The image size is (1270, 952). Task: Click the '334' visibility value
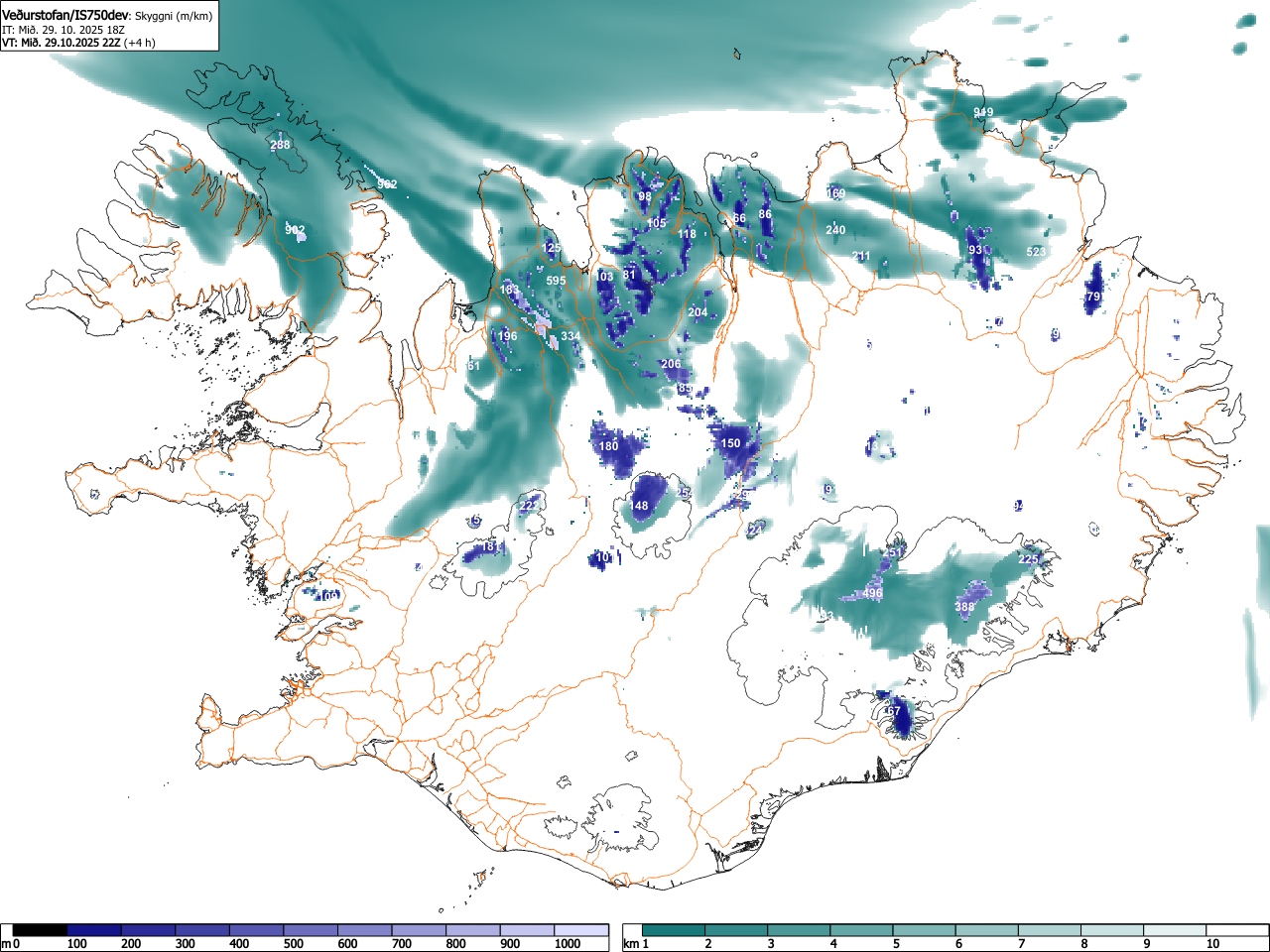[x=571, y=336]
